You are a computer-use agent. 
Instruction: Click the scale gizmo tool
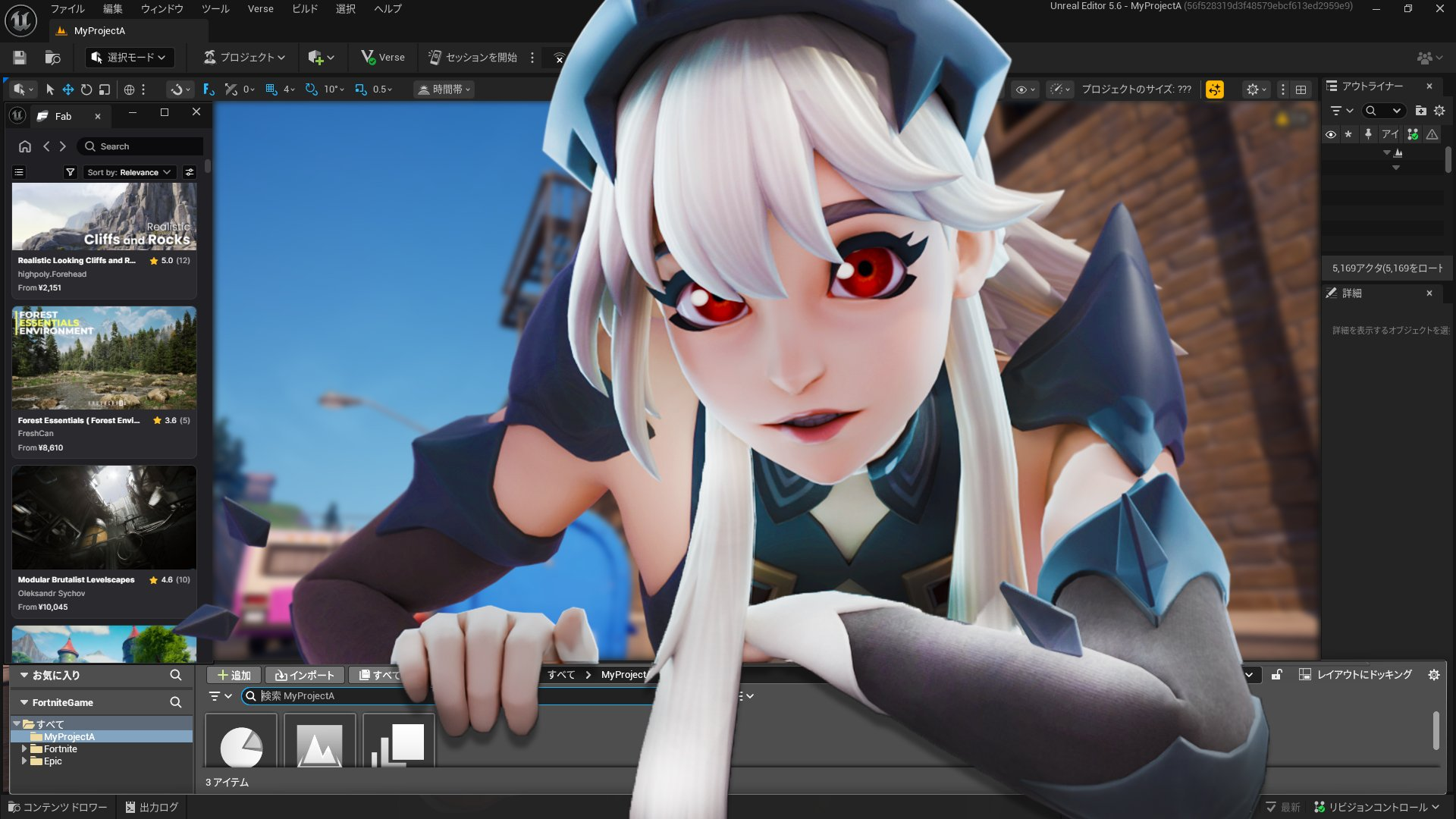105,89
